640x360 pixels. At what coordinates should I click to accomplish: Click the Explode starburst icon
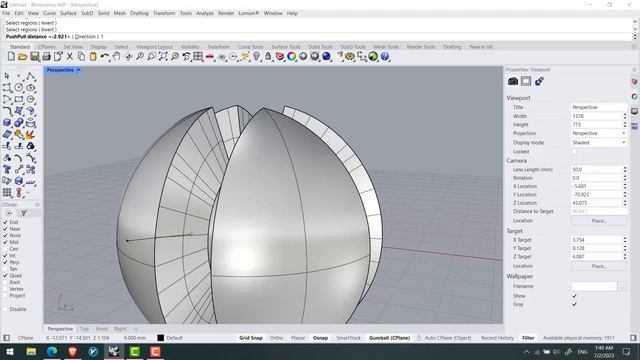(x=30, y=134)
